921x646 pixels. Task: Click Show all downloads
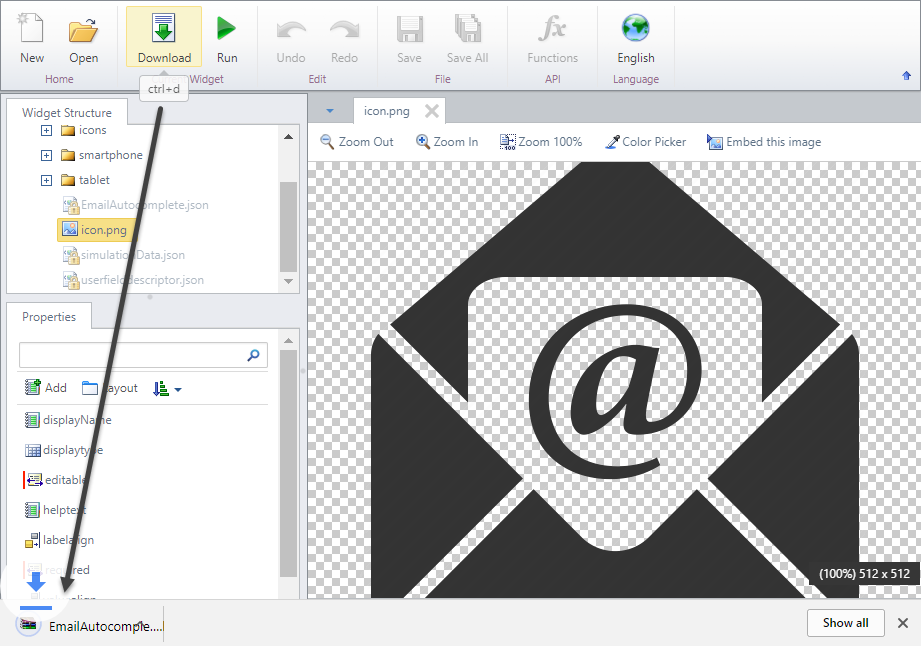click(845, 623)
